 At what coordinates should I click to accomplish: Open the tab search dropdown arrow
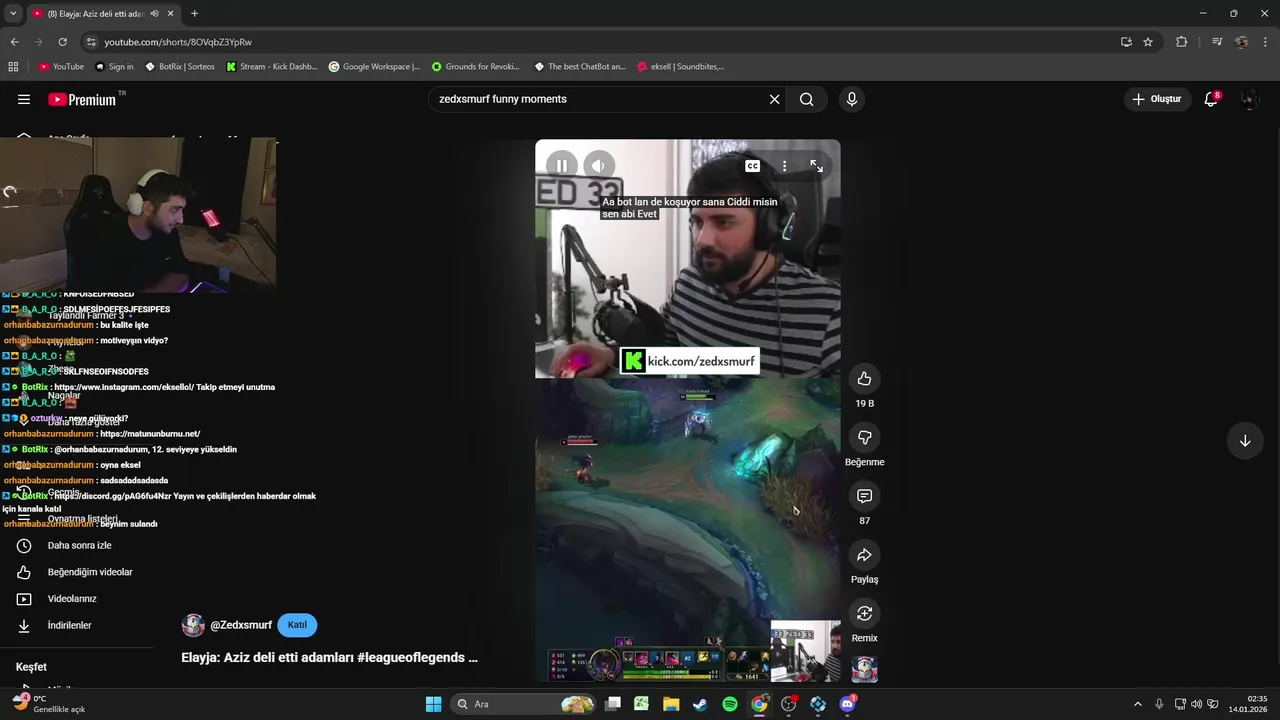pos(12,13)
